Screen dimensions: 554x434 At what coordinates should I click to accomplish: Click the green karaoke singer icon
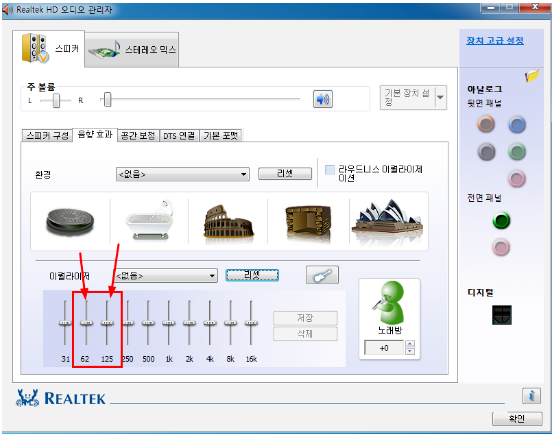point(389,303)
